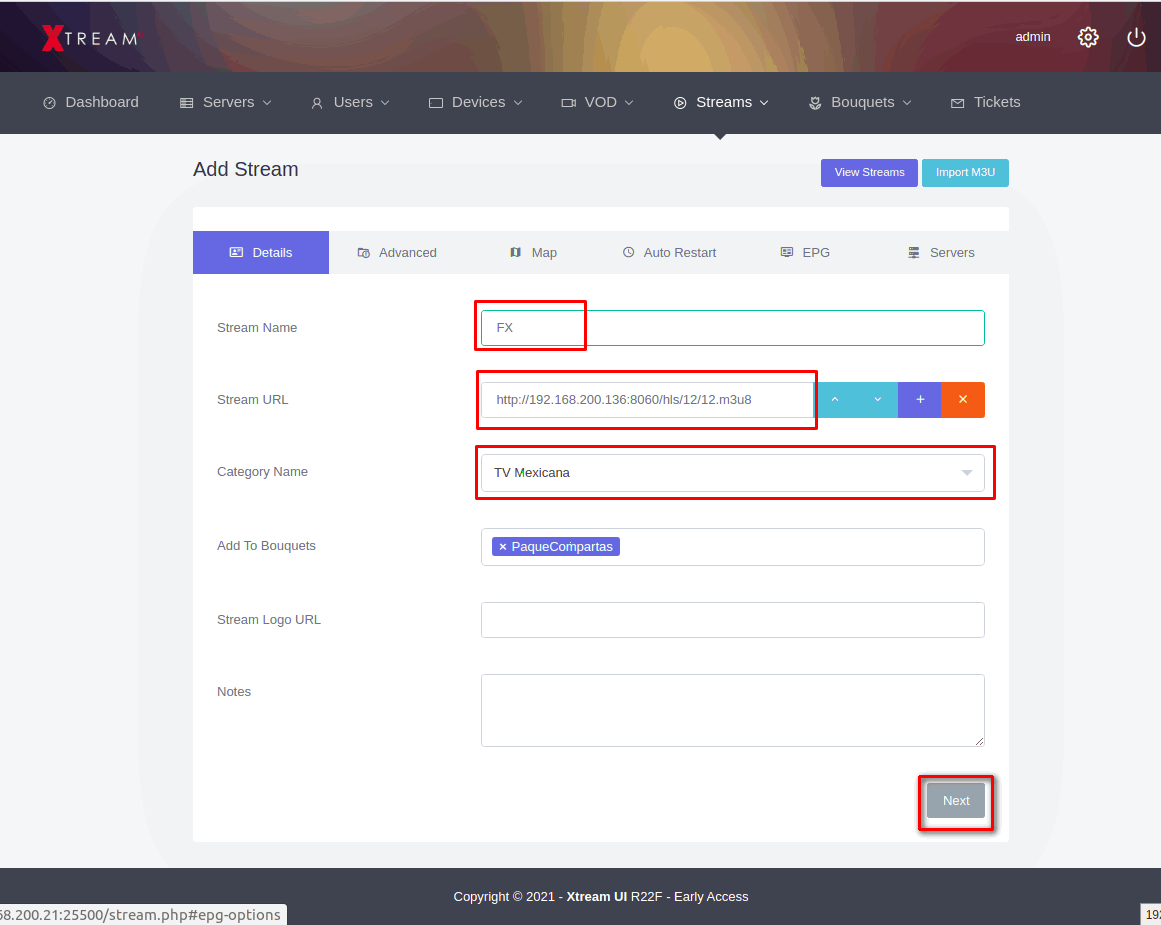Go to Dashboard in navigation

(x=91, y=102)
